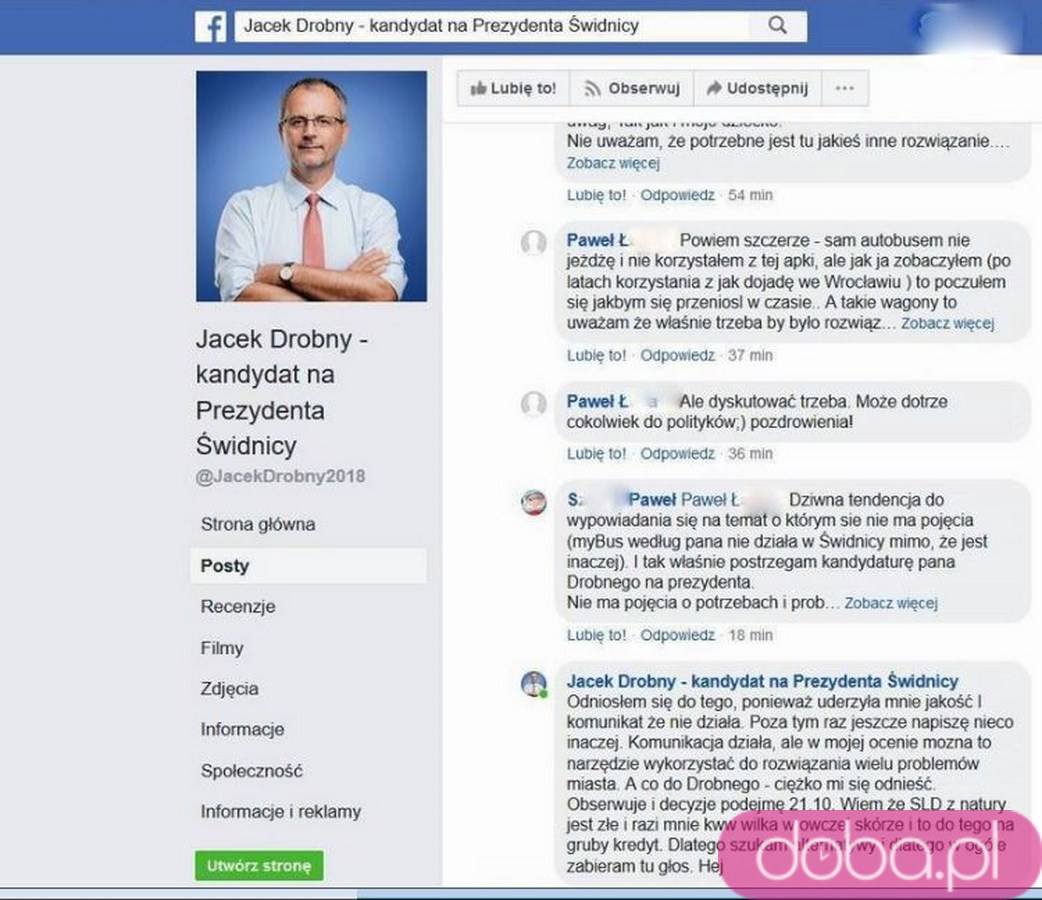The width and height of the screenshot is (1042, 900).
Task: Click the '36 min' comment timestamp
Action: click(x=750, y=454)
